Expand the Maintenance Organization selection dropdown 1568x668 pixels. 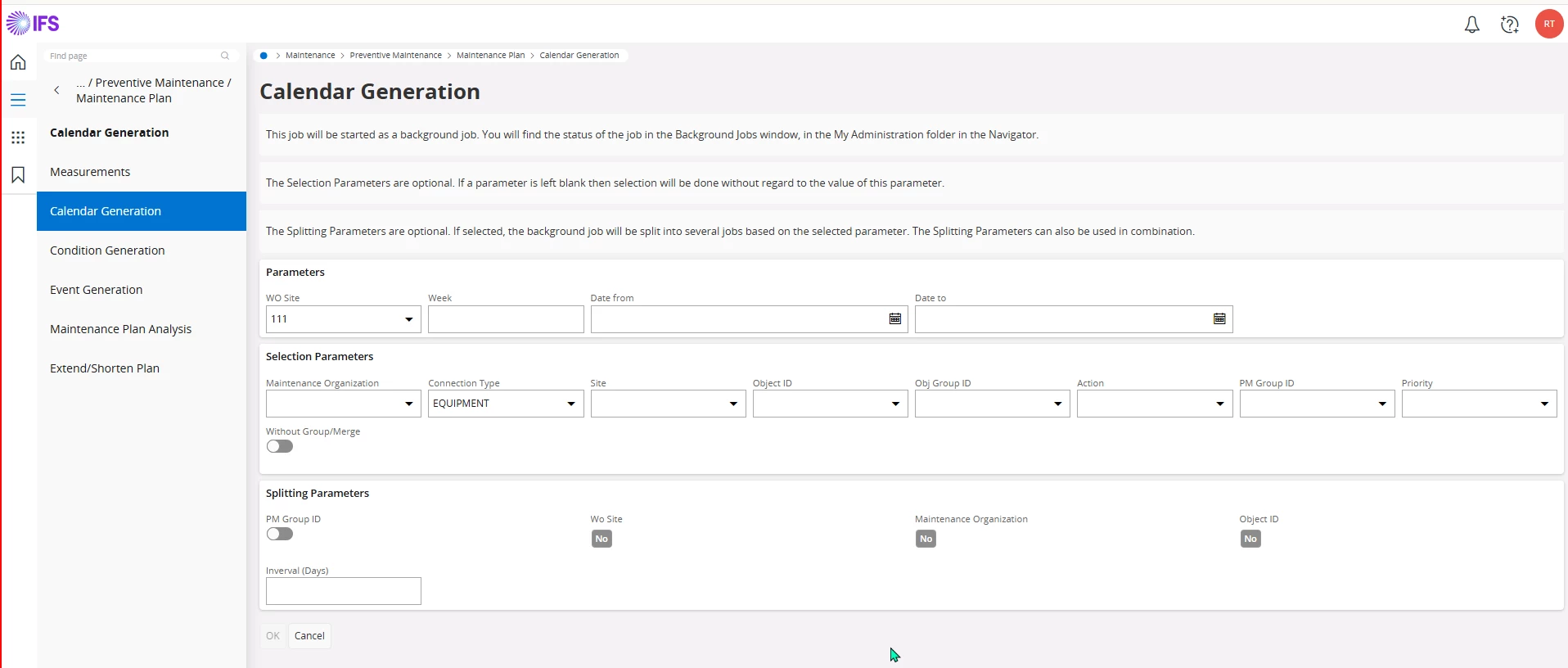(409, 404)
